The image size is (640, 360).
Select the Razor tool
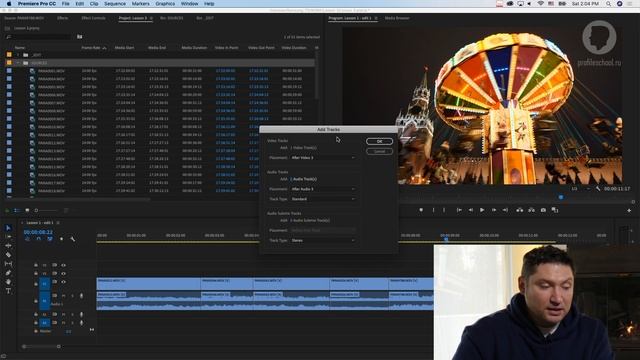coord(8,255)
